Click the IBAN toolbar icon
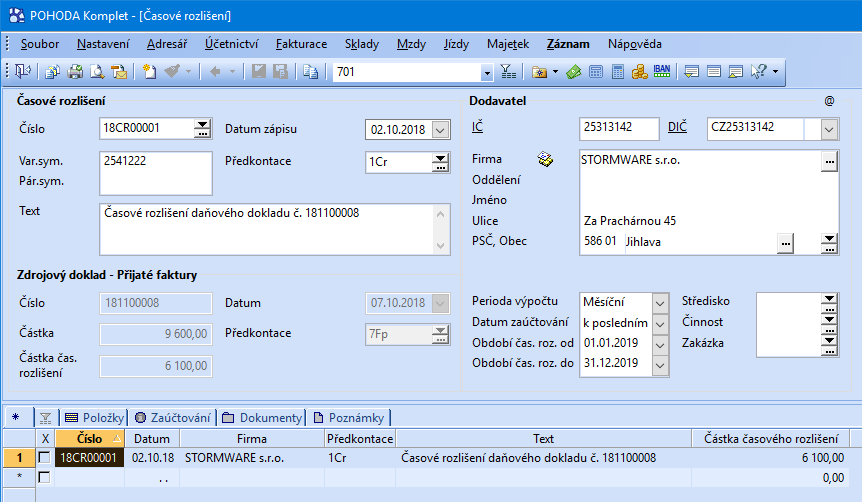The width and height of the screenshot is (862, 502). point(661,72)
